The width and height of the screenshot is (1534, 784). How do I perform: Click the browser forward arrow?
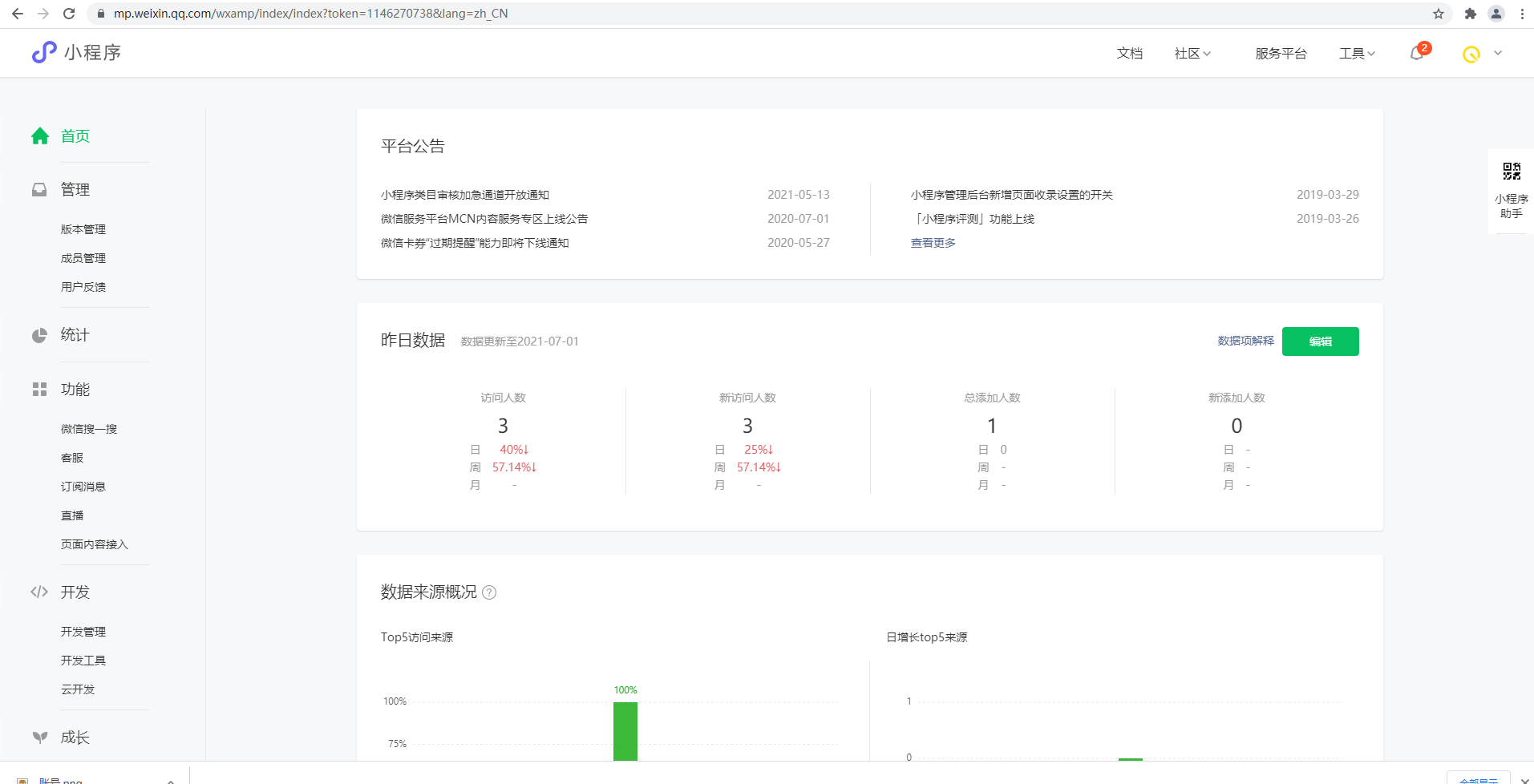(x=43, y=14)
